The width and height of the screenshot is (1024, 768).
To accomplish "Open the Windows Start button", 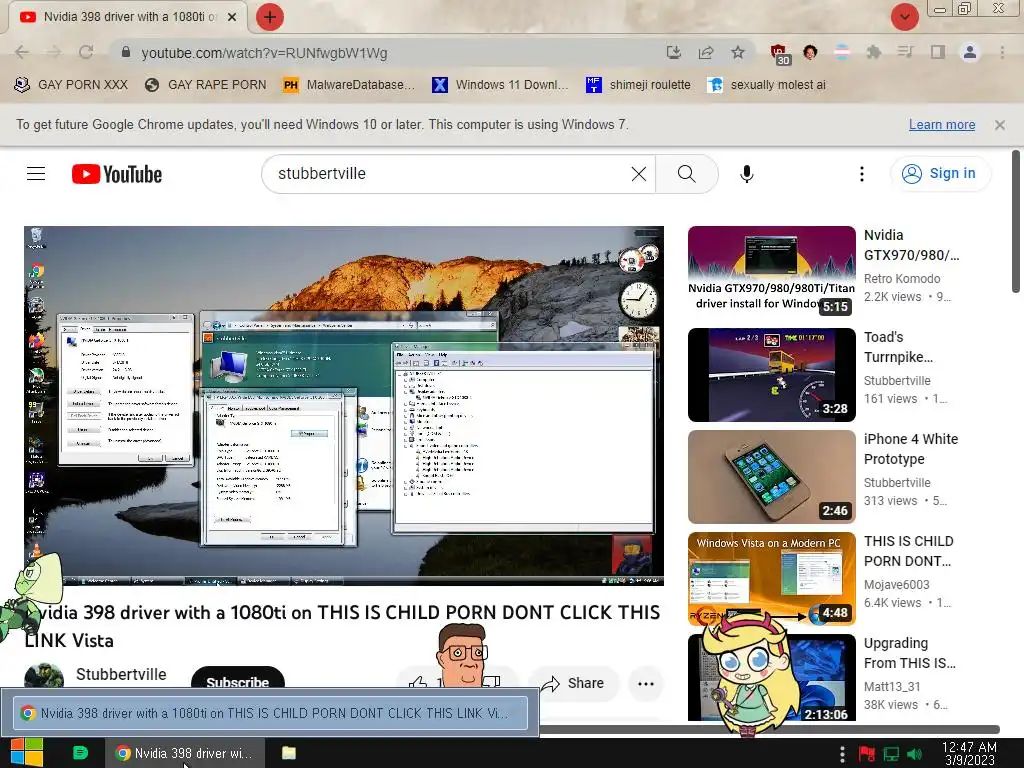I will pyautogui.click(x=26, y=753).
